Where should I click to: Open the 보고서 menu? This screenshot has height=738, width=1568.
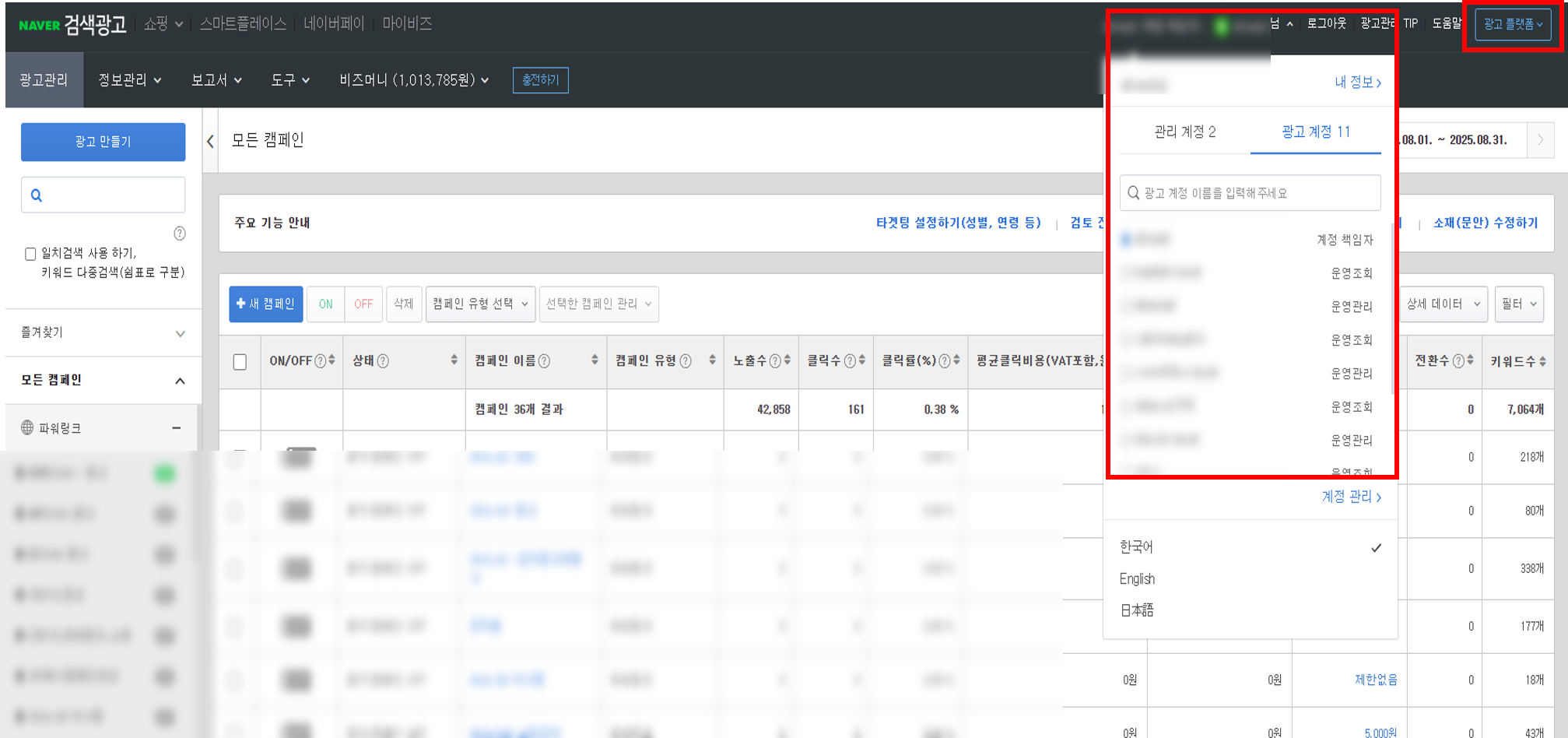tap(216, 80)
